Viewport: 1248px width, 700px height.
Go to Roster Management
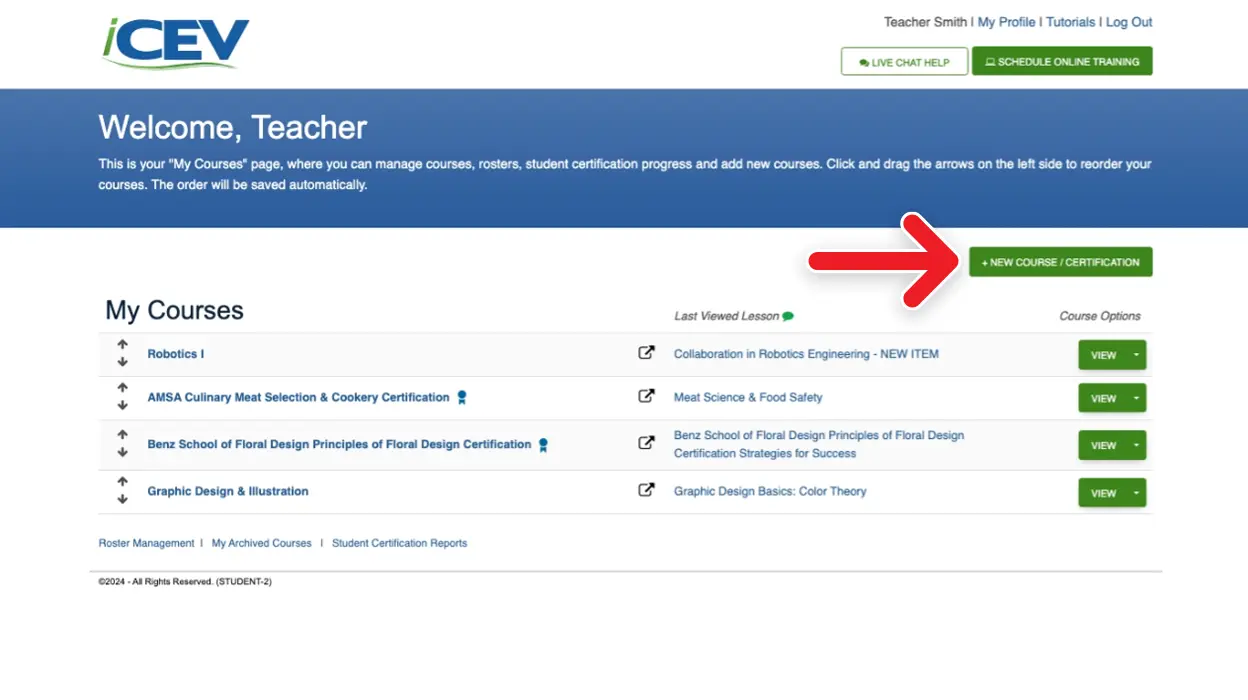146,543
